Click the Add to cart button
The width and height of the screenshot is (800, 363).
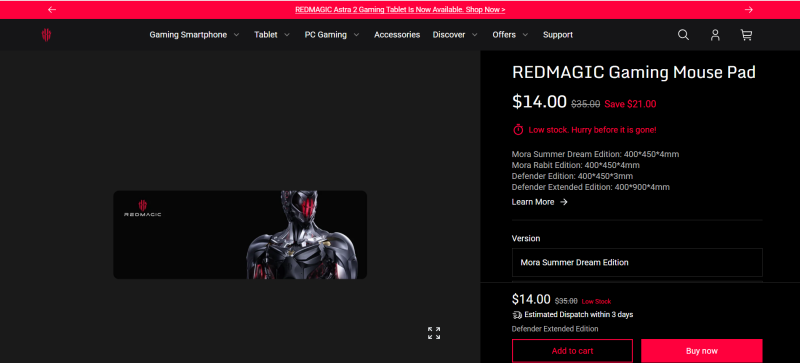tap(572, 351)
